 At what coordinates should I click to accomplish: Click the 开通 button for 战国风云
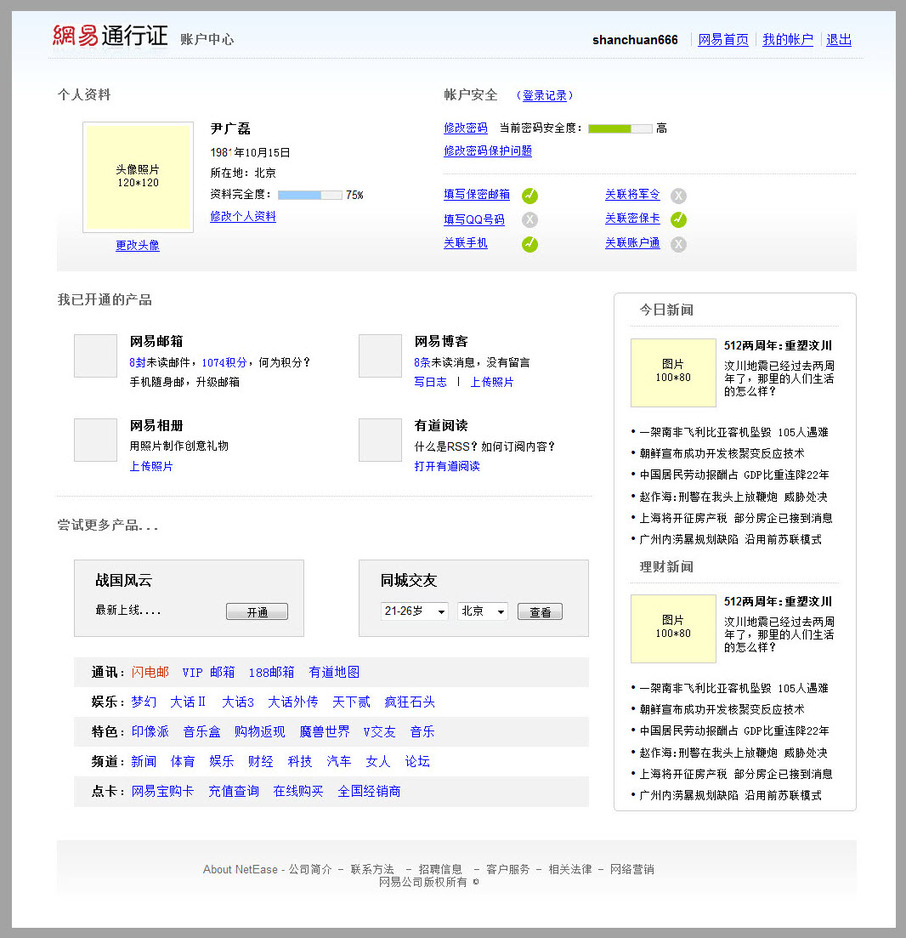[x=257, y=612]
